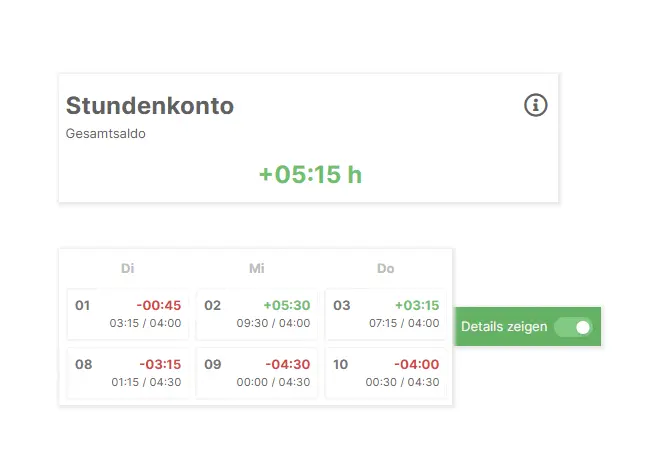The width and height of the screenshot is (659, 465).
Task: Click the 03:15 / 04:00 hours text
Action: tap(145, 323)
